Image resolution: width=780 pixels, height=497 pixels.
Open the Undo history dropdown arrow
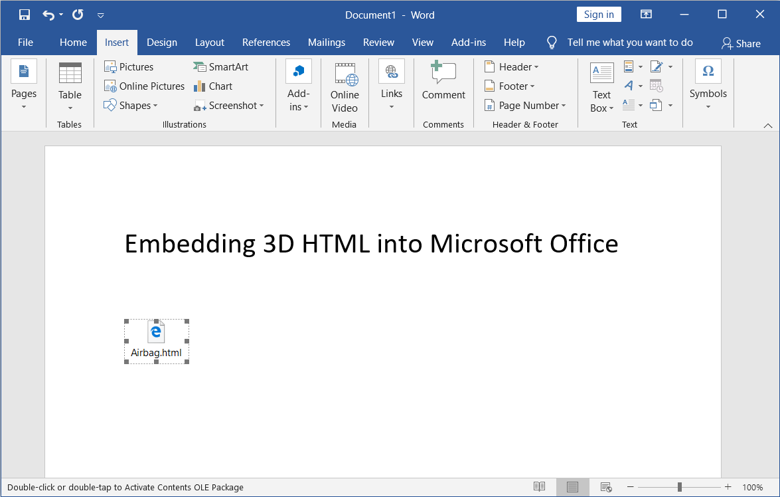(x=61, y=14)
